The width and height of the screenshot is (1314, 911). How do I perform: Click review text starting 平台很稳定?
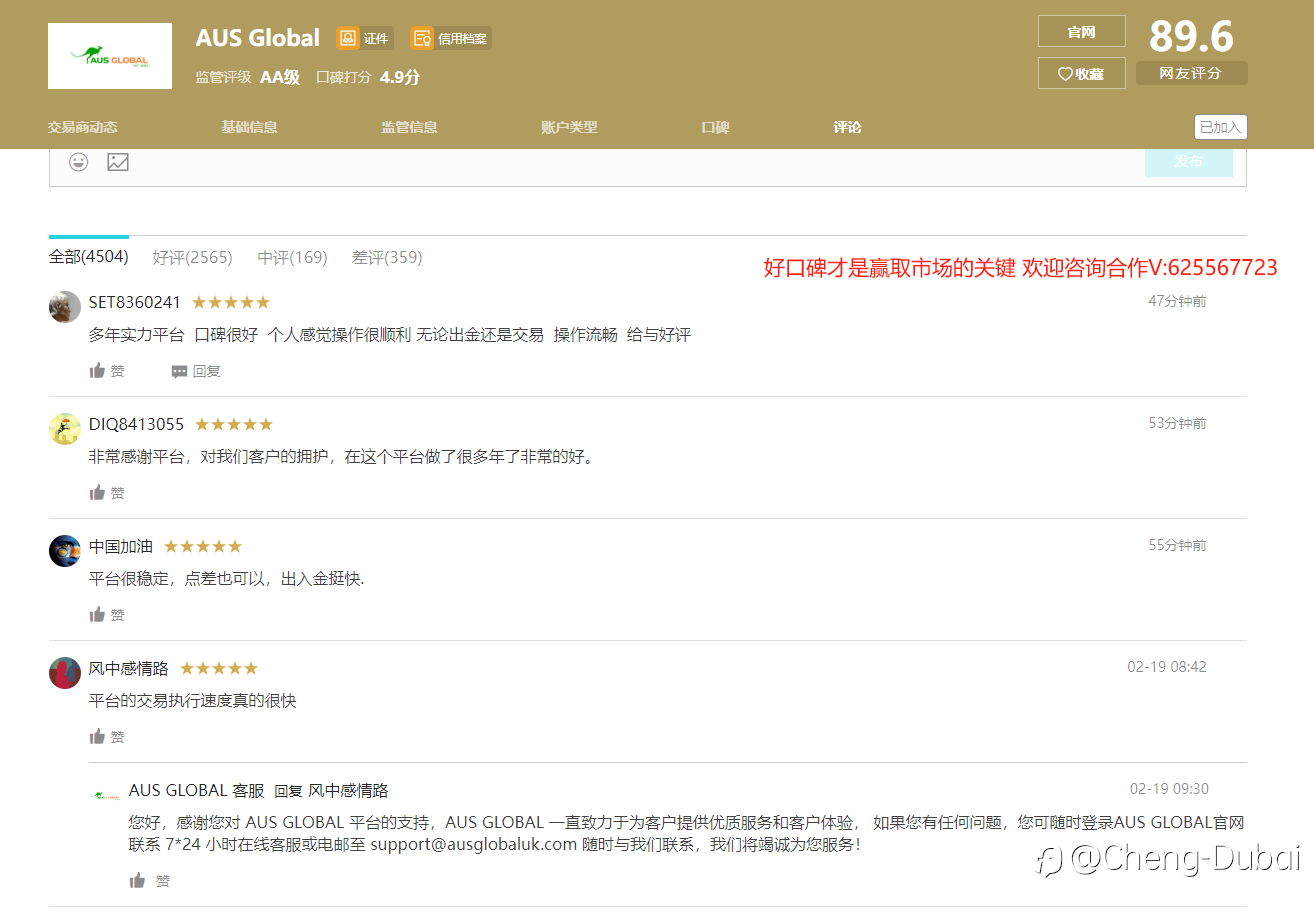click(x=227, y=579)
